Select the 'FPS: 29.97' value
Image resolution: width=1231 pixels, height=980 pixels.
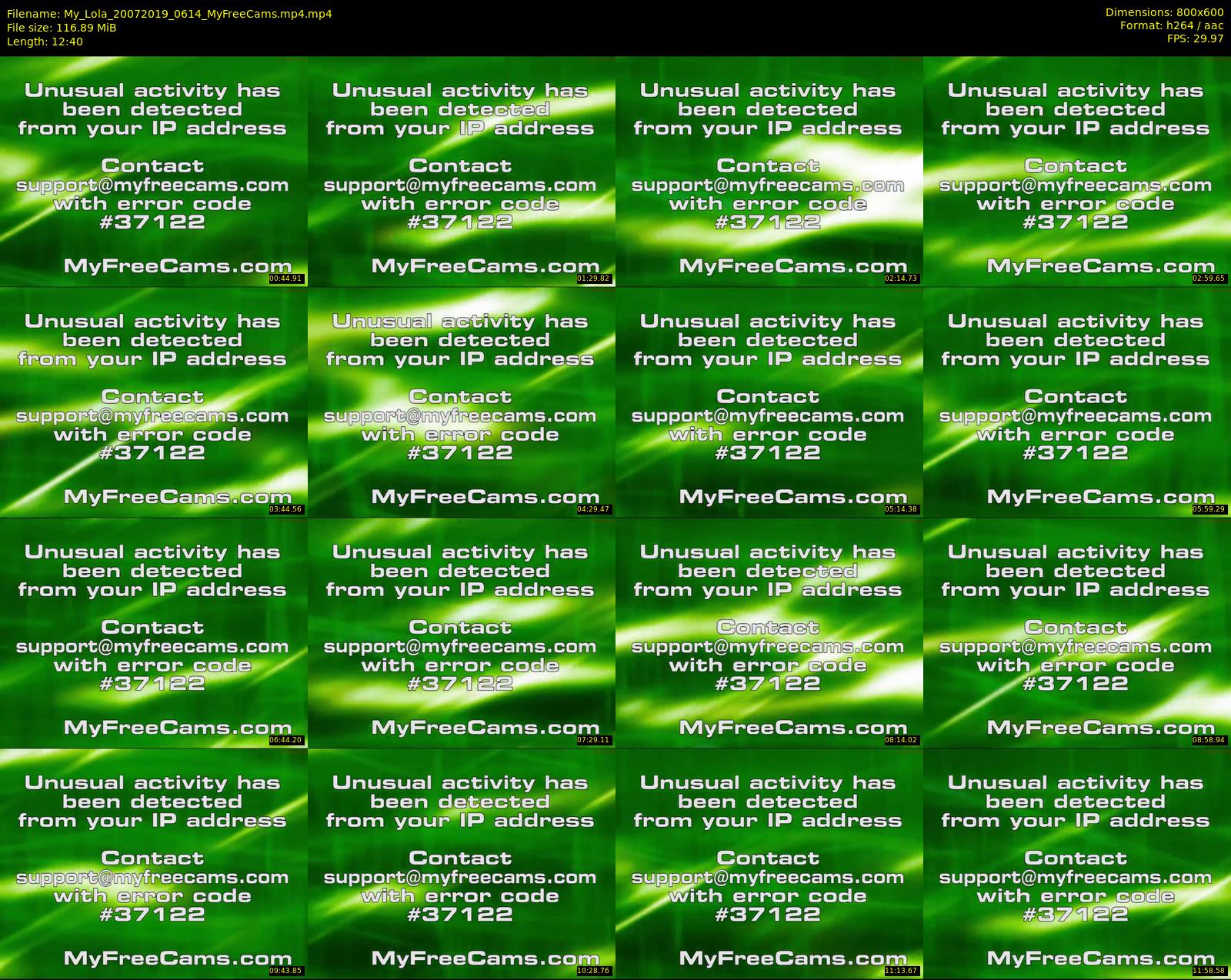coord(1195,38)
